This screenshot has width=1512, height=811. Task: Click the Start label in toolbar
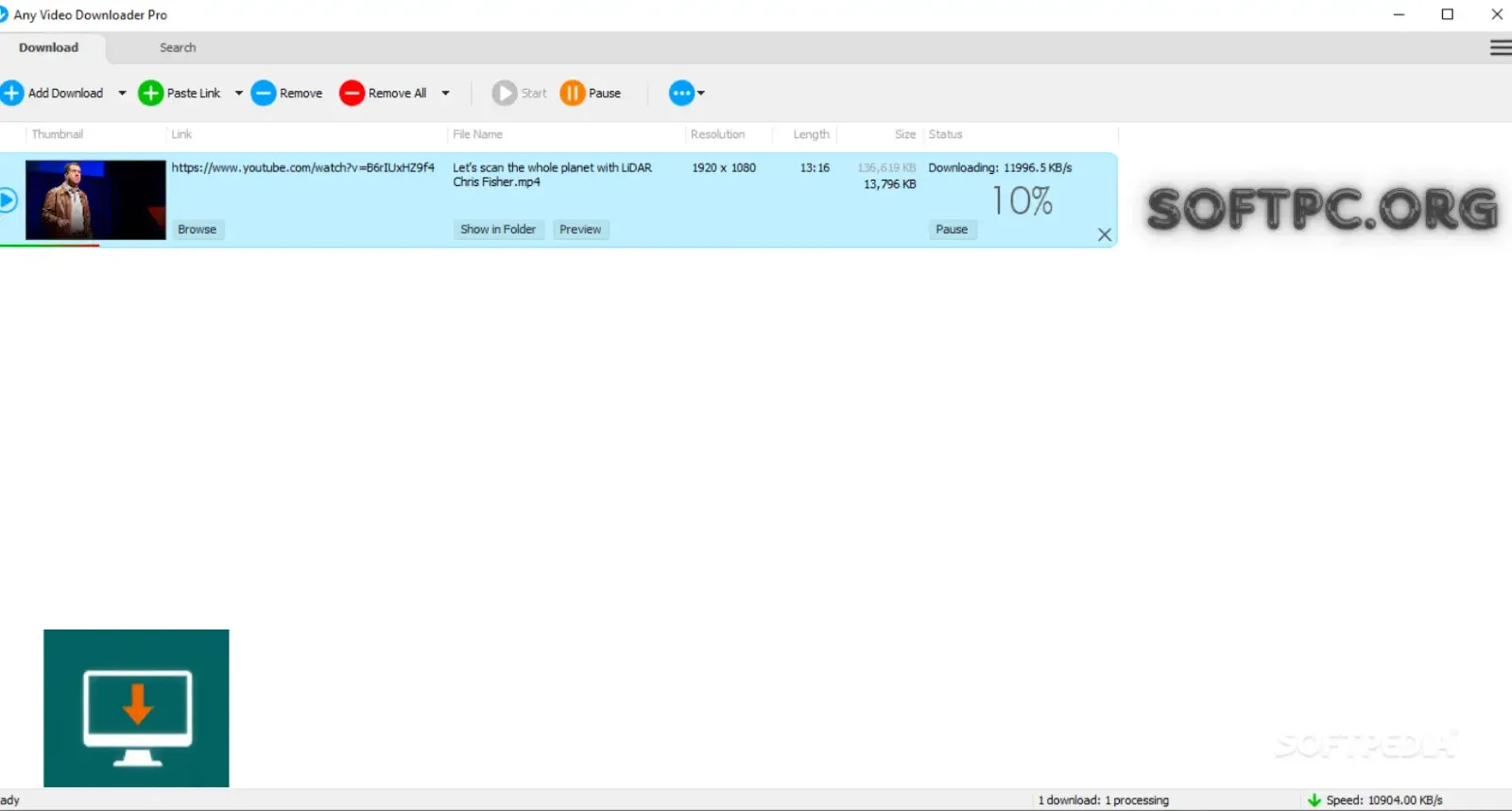pyautogui.click(x=534, y=93)
